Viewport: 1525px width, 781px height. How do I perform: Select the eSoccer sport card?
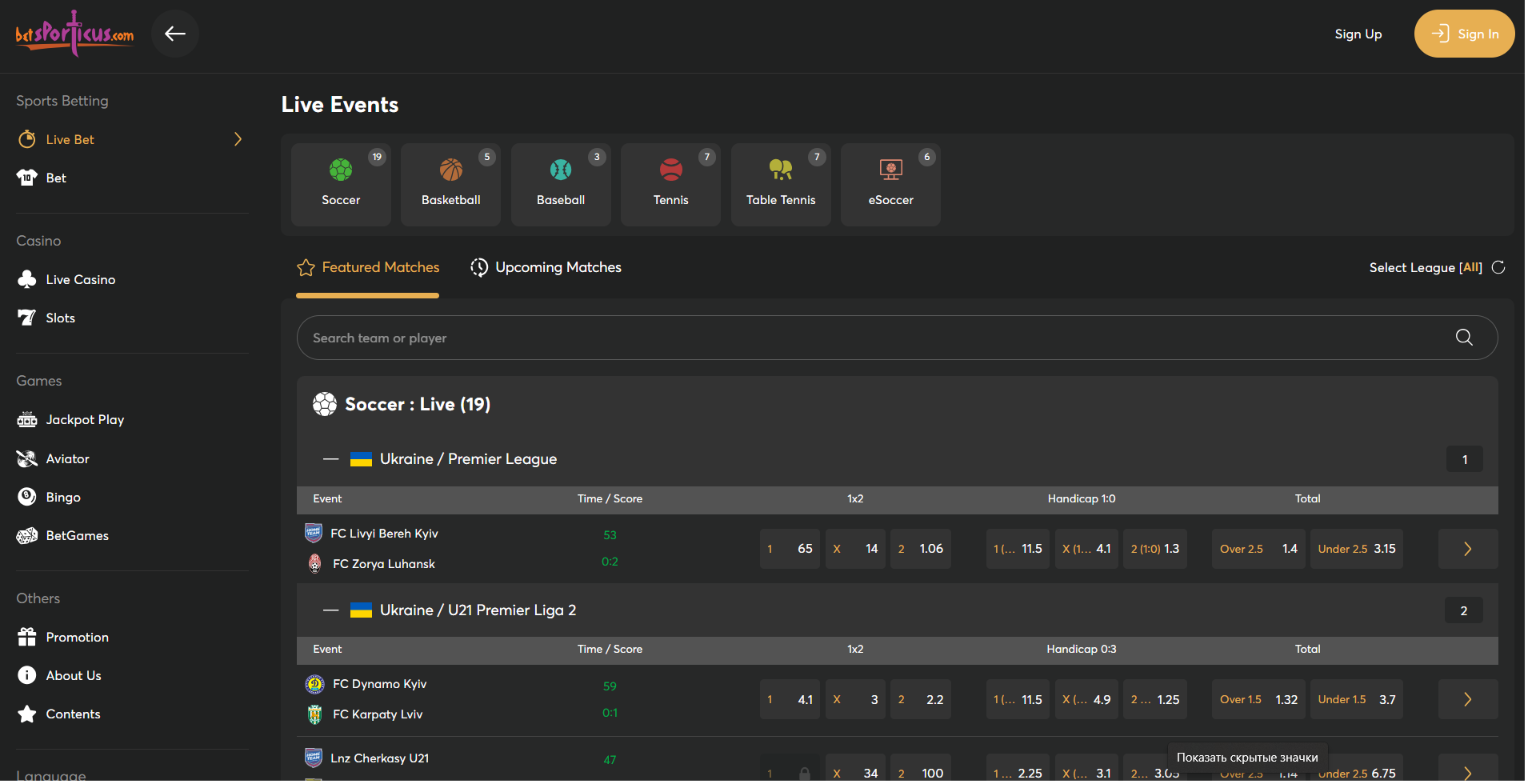point(891,185)
